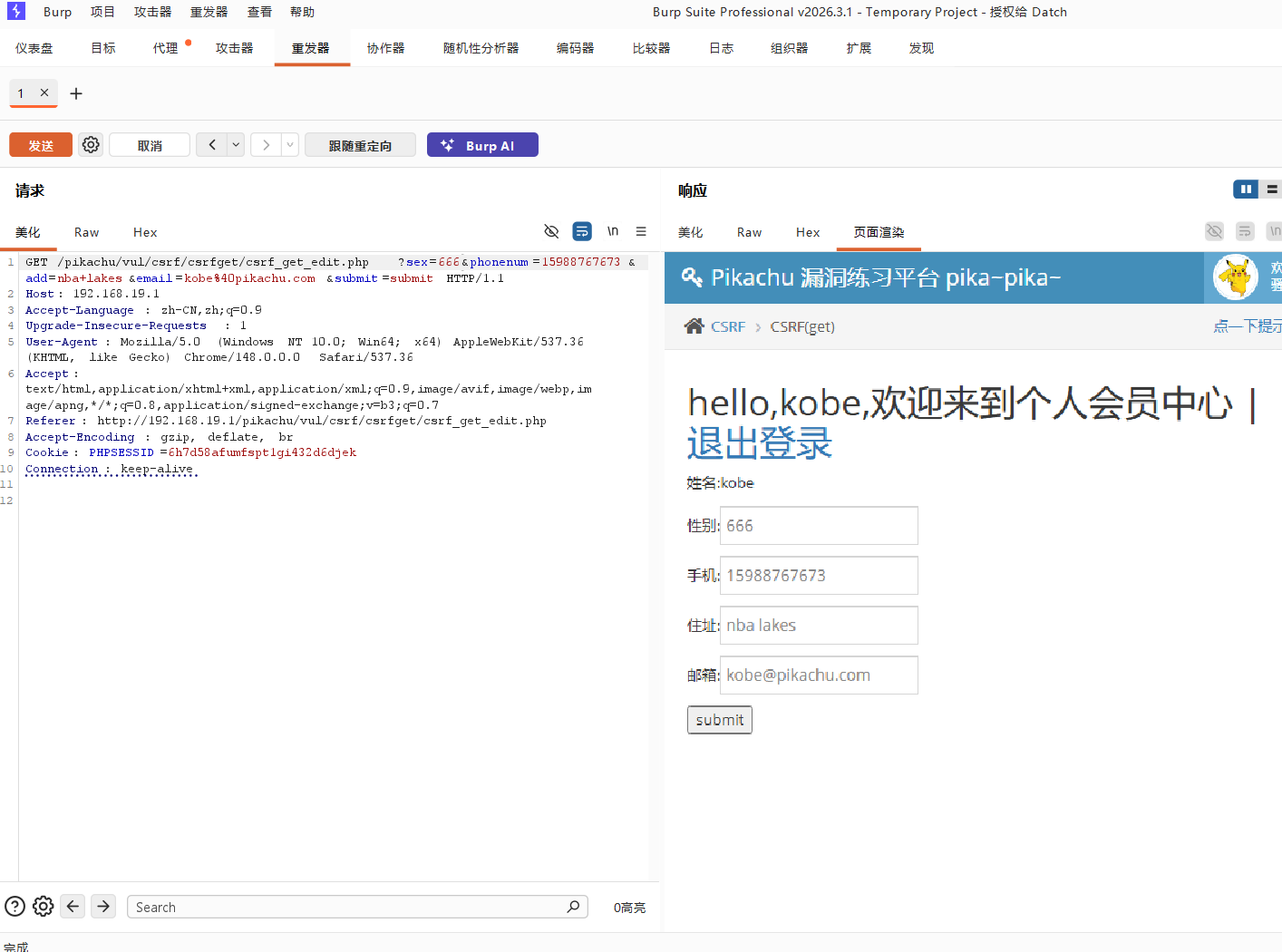Screen dimensions: 1282x952
Task: Send the request with 发送 button
Action: [x=41, y=145]
